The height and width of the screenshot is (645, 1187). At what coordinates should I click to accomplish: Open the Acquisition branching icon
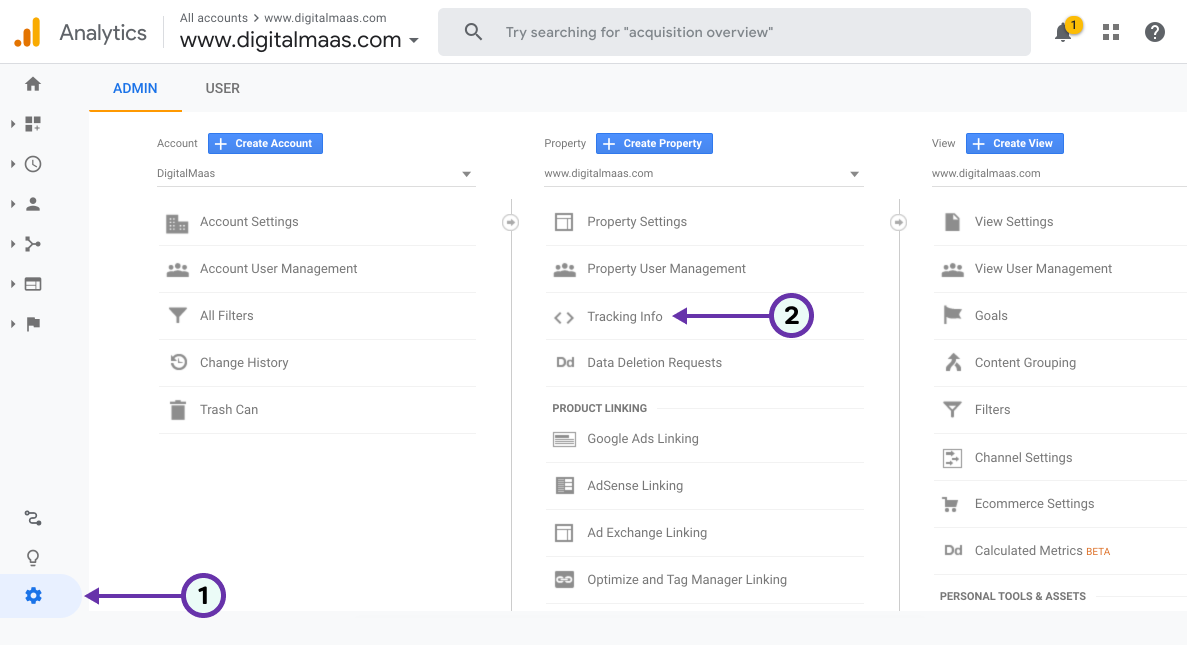33,244
